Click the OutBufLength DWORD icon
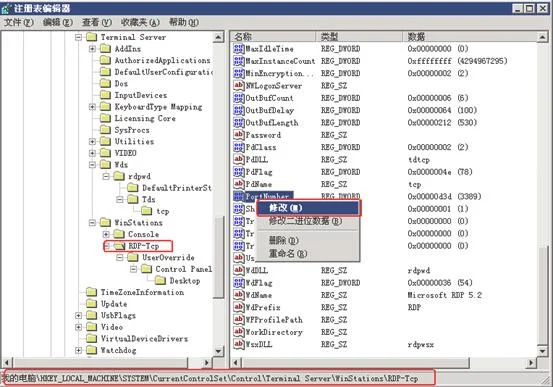 pyautogui.click(x=239, y=123)
